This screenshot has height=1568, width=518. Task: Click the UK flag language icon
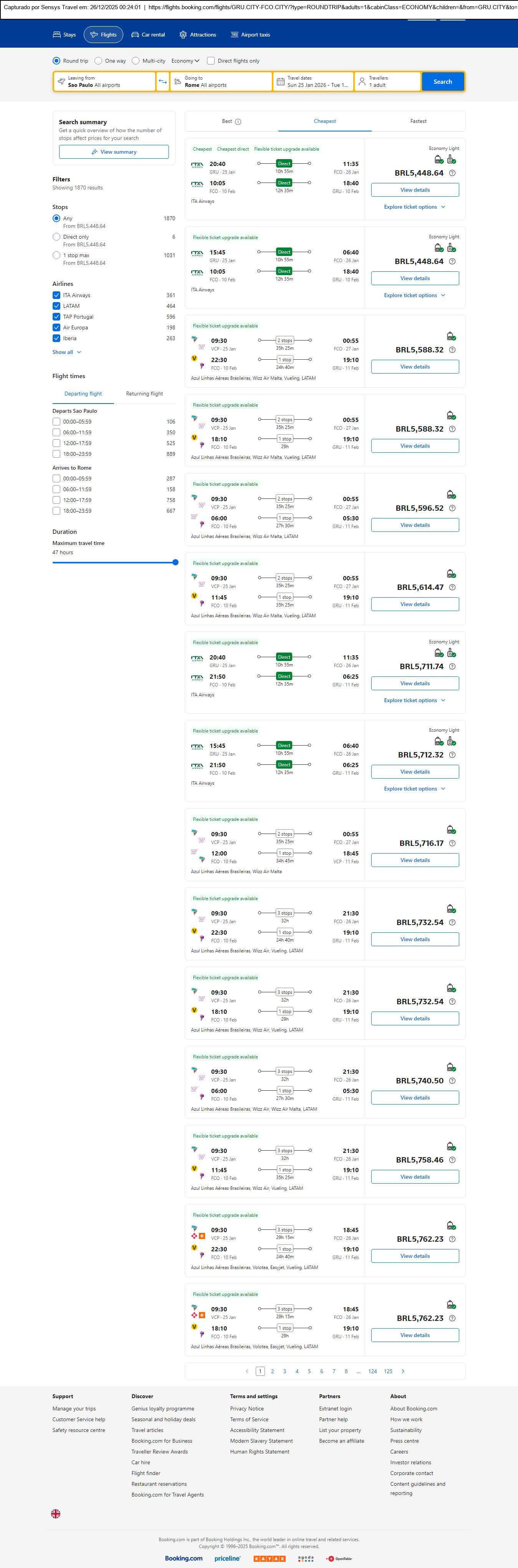pos(55,1513)
